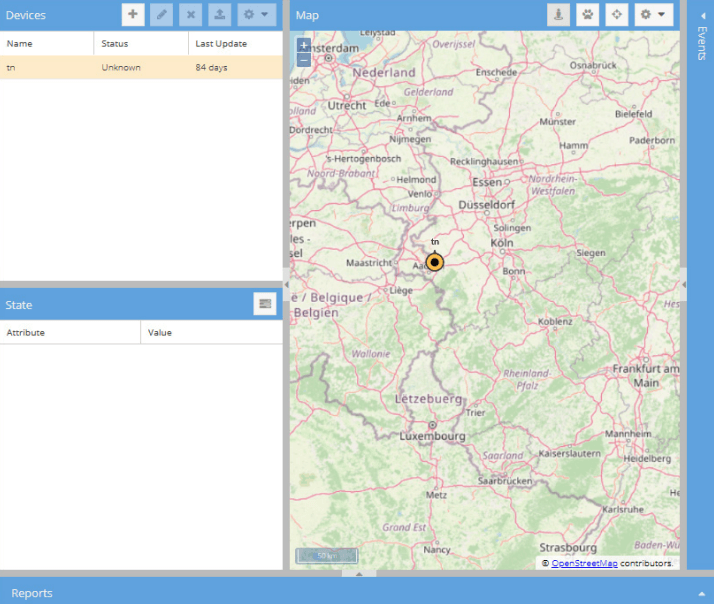This screenshot has width=714, height=604.
Task: Select the 'tn' device row
Action: (140, 67)
